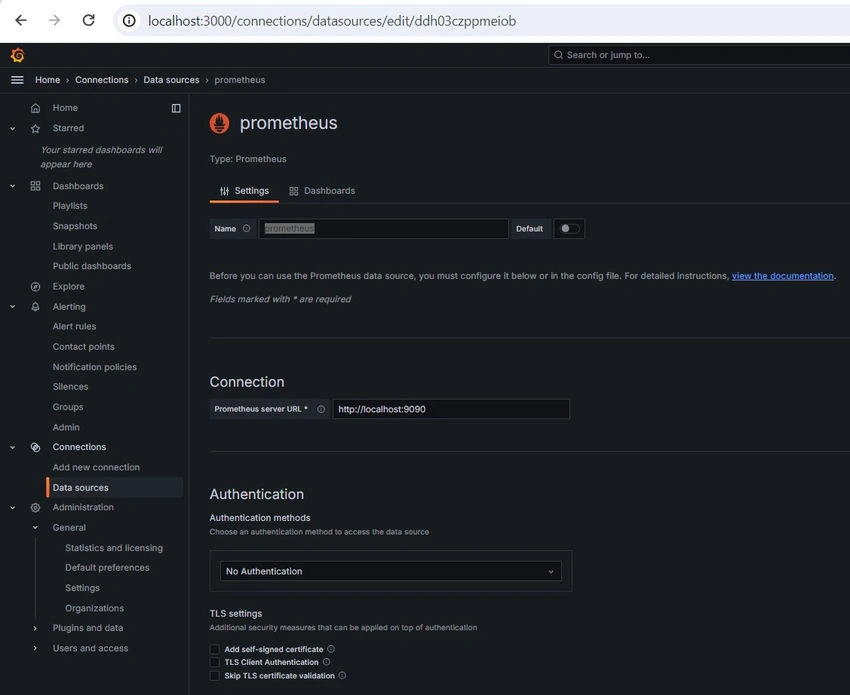
Task: Click the search magnifier icon
Action: point(558,55)
